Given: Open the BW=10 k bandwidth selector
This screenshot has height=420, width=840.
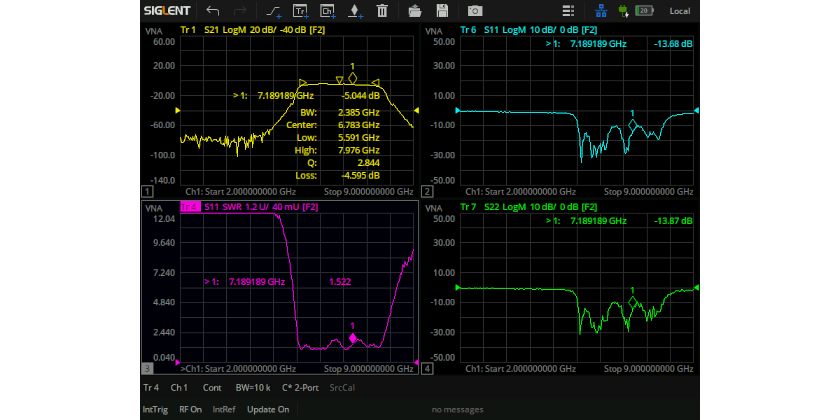Looking at the screenshot, I should 251,387.
